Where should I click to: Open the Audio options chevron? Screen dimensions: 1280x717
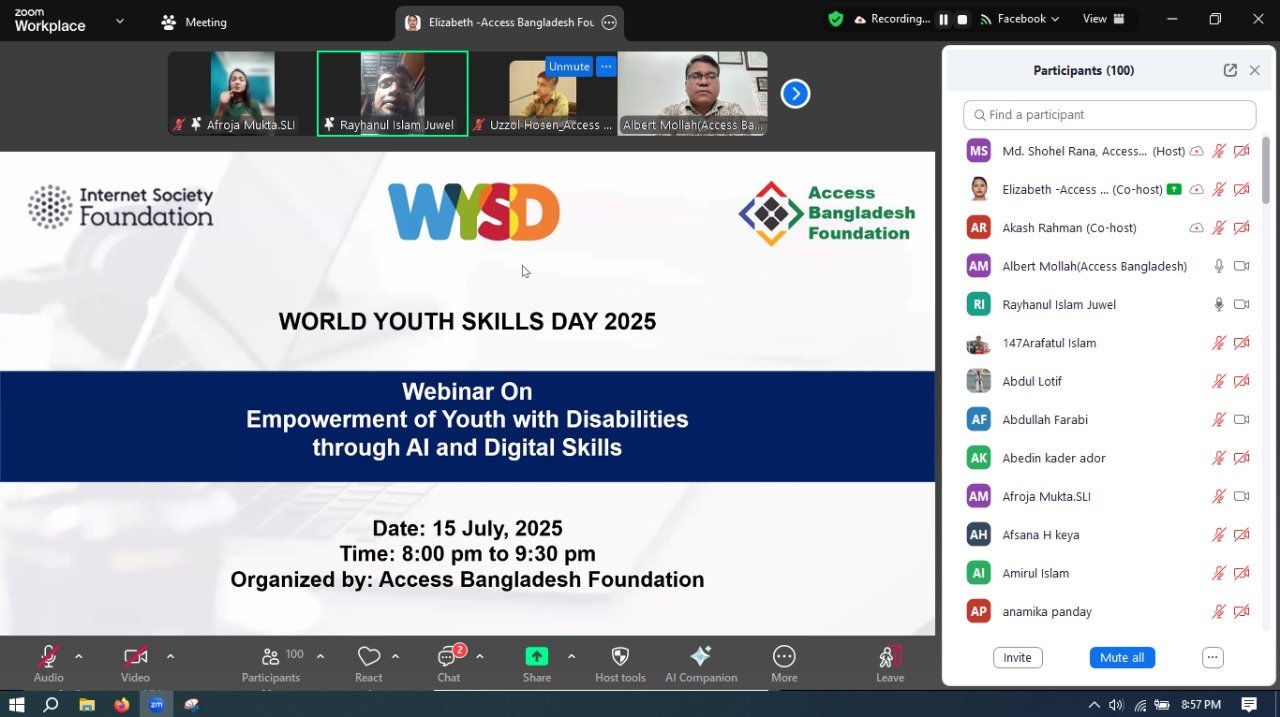pyautogui.click(x=78, y=656)
